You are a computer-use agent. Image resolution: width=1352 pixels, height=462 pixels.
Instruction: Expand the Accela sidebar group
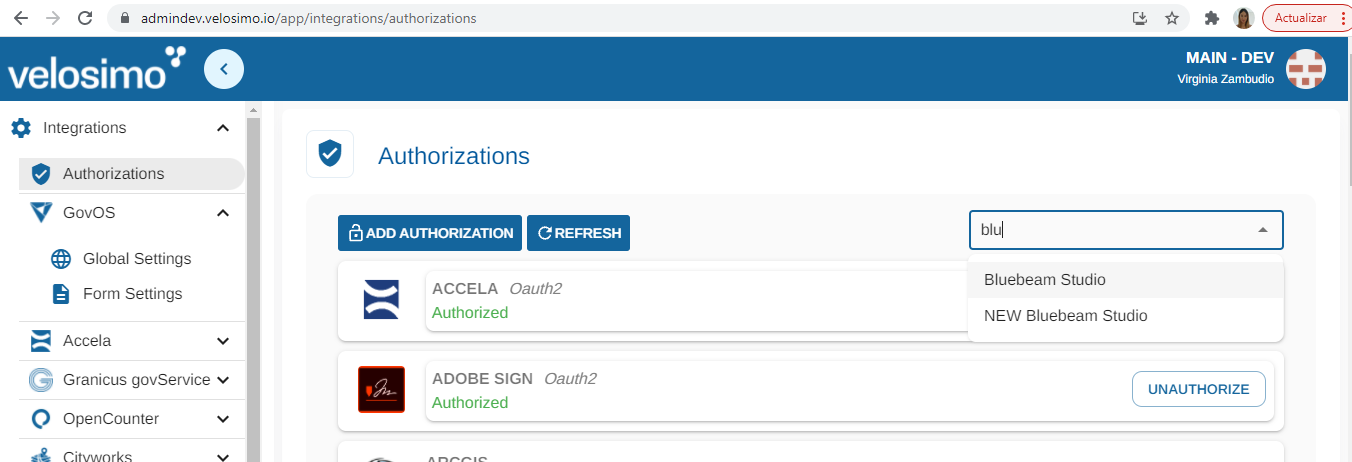[223, 341]
